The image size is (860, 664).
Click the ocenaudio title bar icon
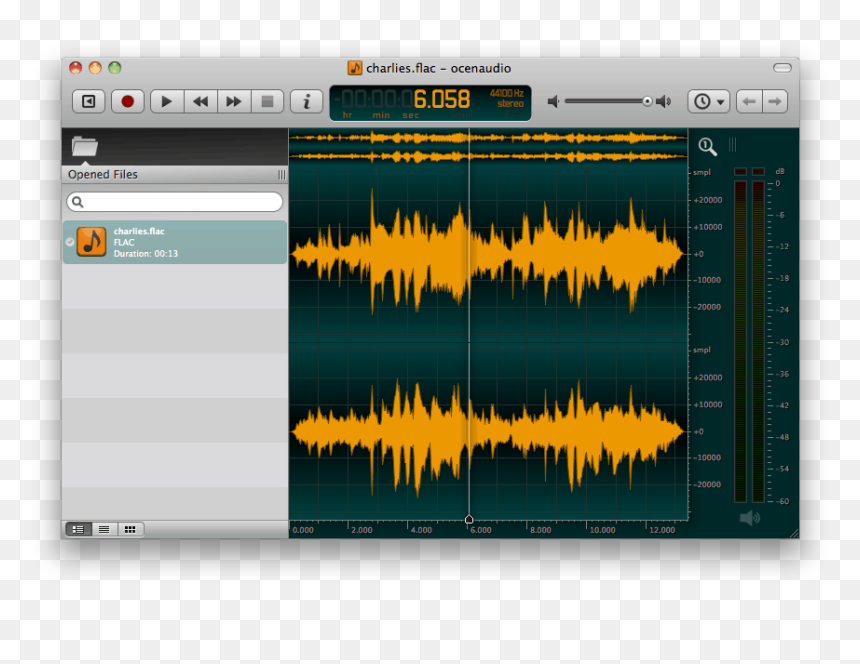pyautogui.click(x=355, y=68)
